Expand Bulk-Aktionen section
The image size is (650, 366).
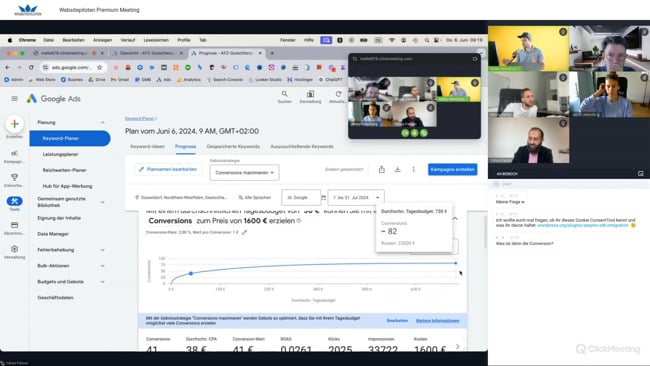(x=102, y=266)
